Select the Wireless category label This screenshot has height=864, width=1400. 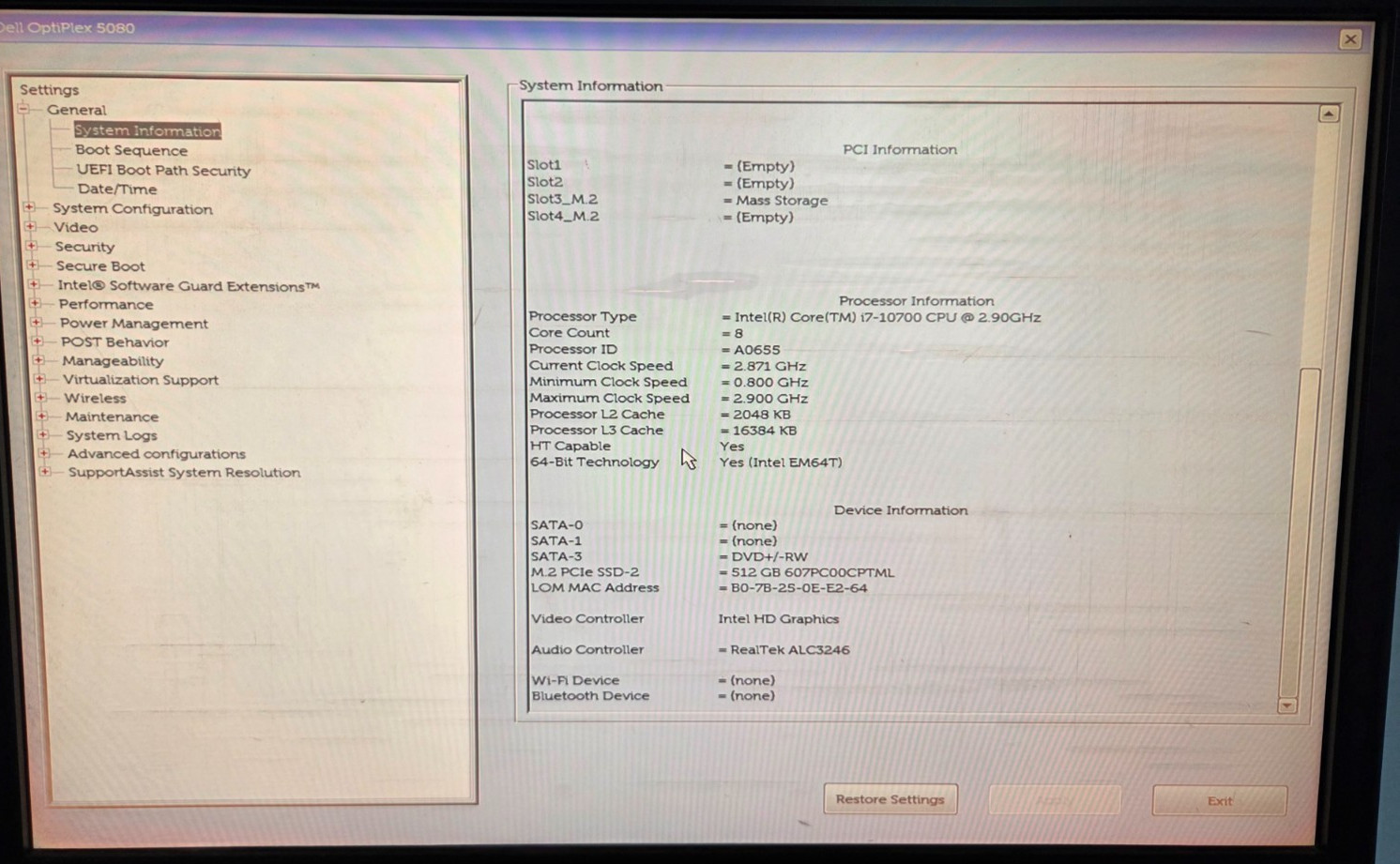(95, 398)
